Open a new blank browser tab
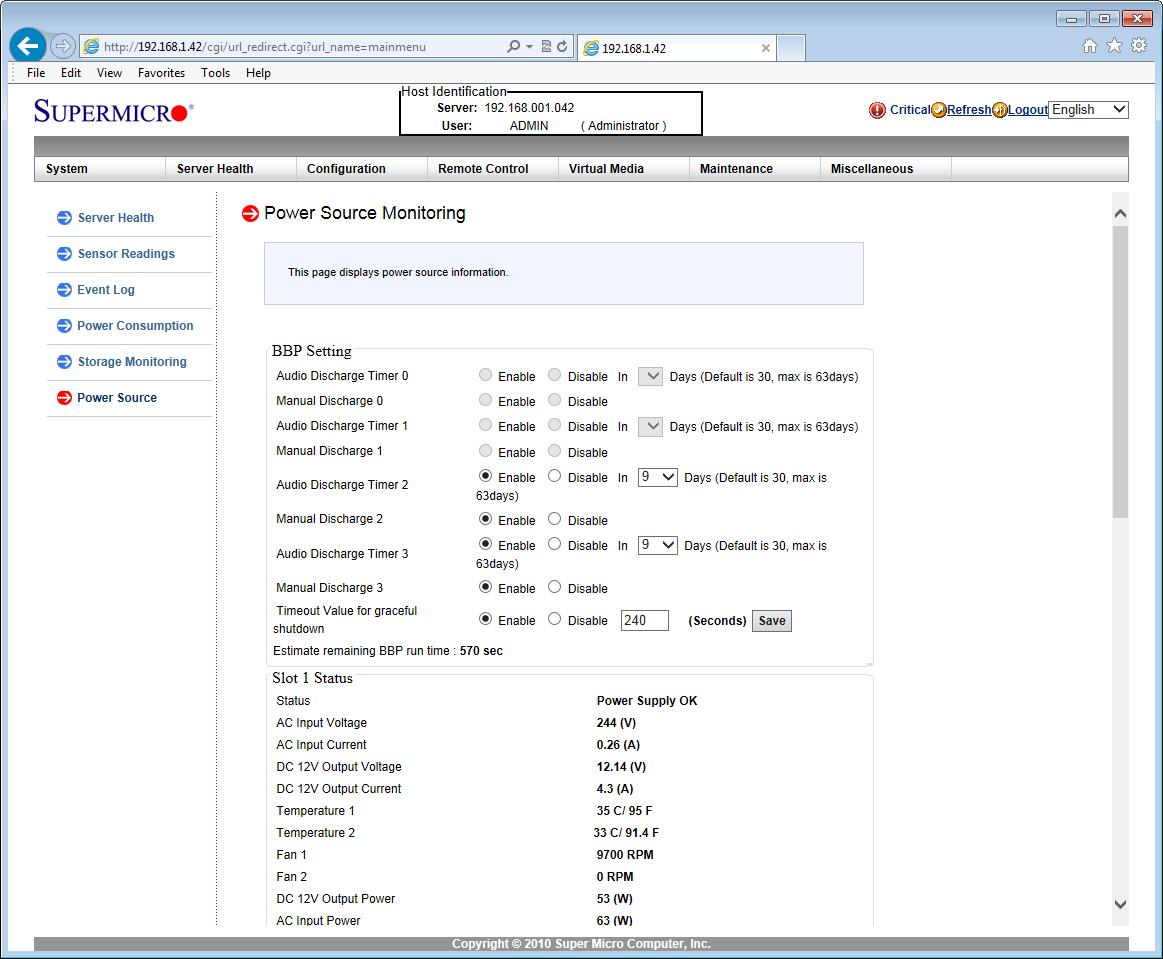The height and width of the screenshot is (959, 1163). coord(791,48)
